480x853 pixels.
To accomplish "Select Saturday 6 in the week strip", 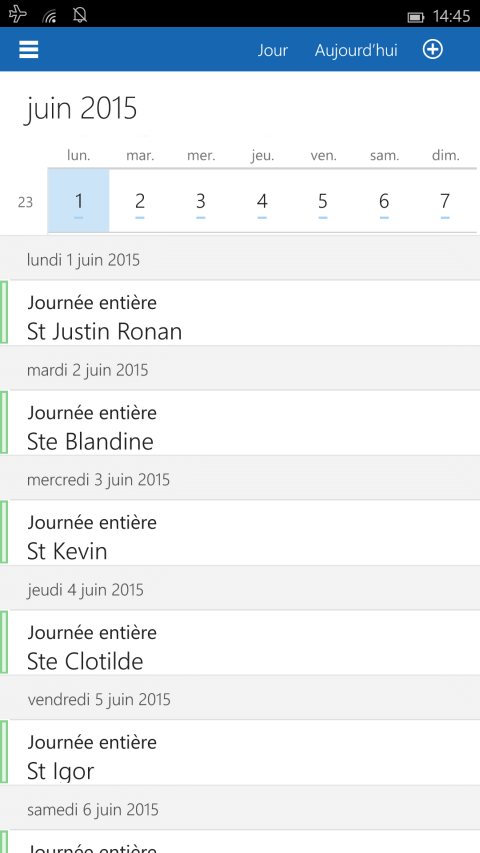I will [x=384, y=201].
